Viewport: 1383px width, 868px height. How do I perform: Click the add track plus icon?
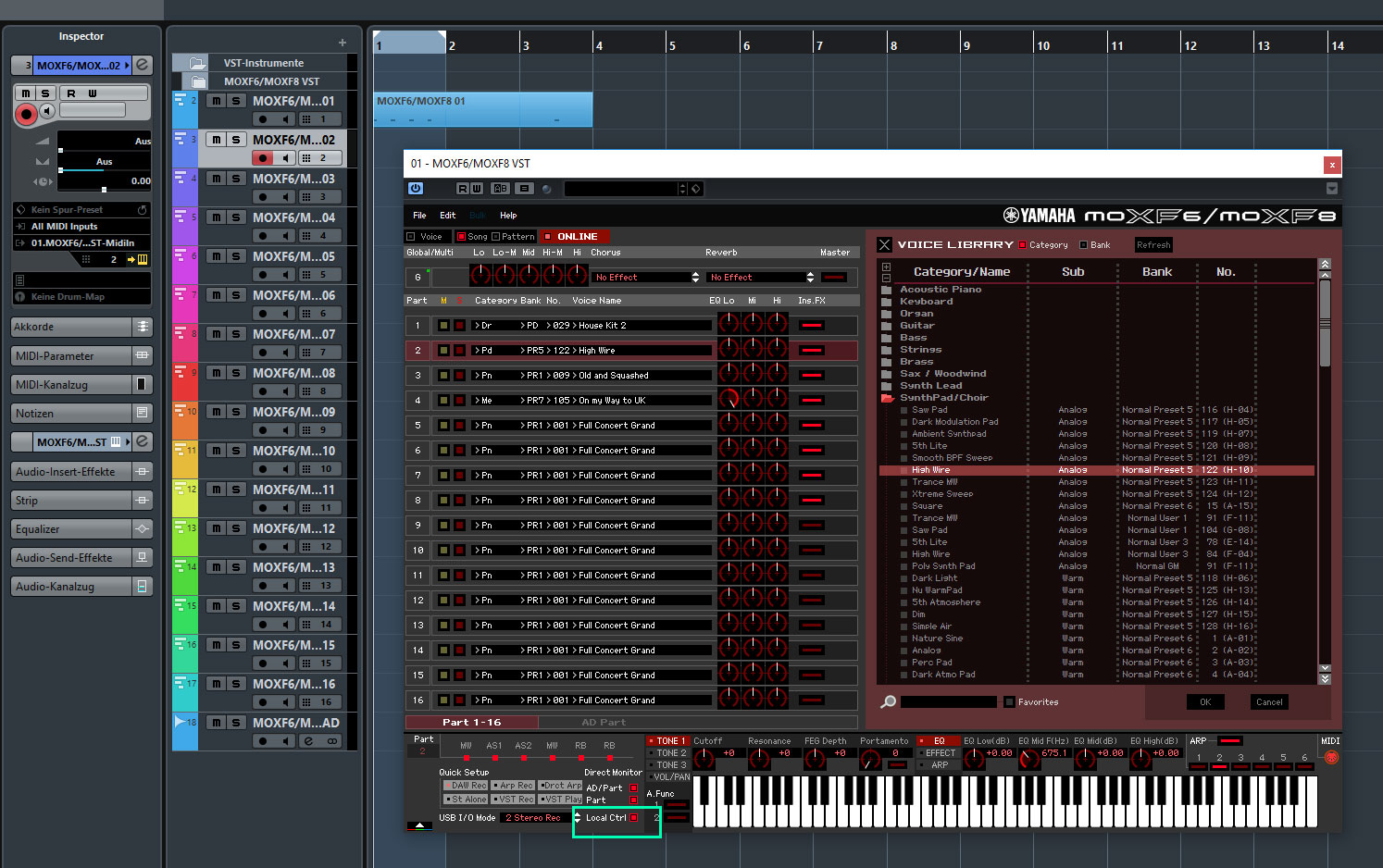pyautogui.click(x=343, y=43)
